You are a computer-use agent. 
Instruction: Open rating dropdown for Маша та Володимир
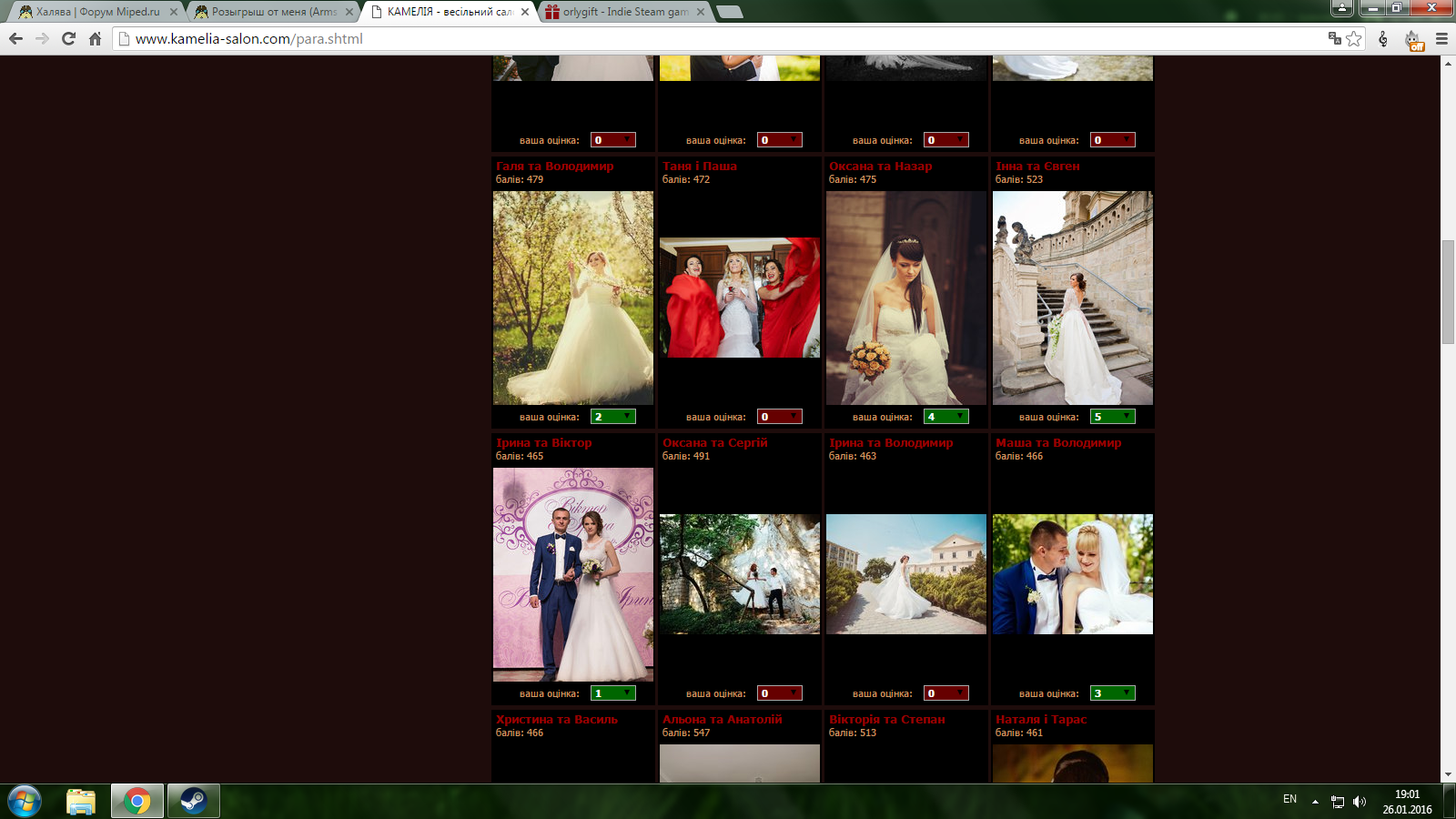[1113, 693]
